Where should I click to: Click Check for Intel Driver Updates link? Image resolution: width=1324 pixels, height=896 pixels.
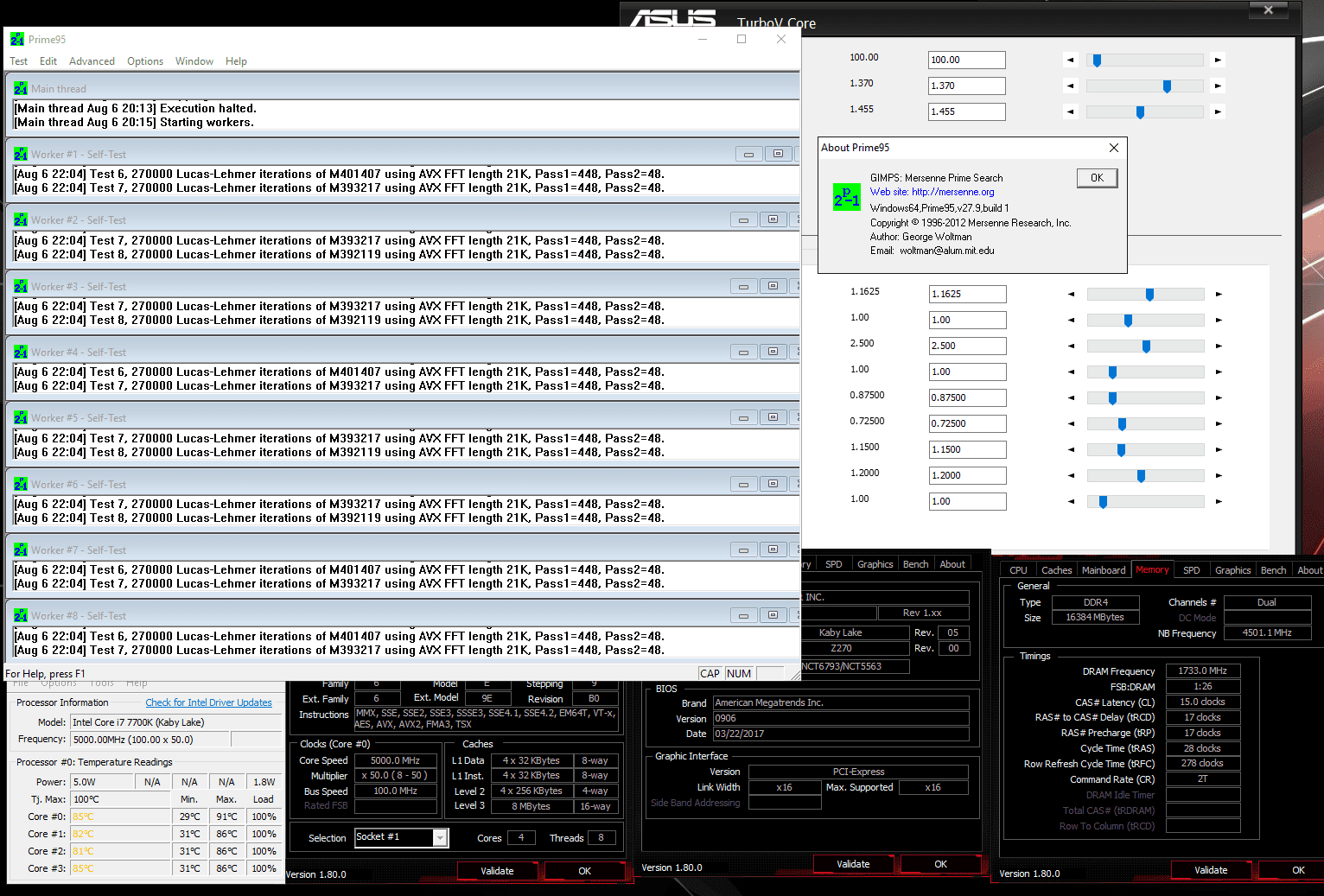(208, 702)
